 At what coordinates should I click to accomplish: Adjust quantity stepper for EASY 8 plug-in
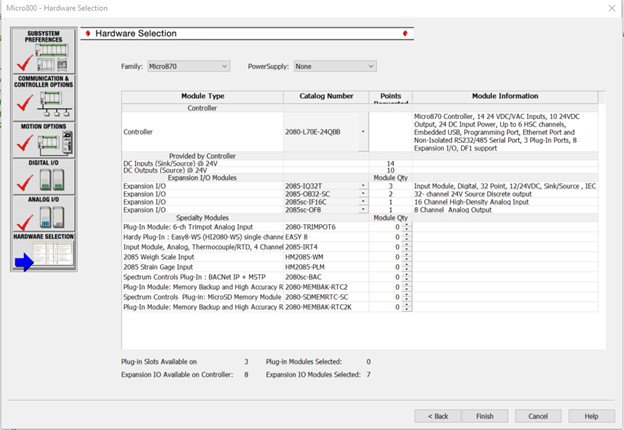406,237
